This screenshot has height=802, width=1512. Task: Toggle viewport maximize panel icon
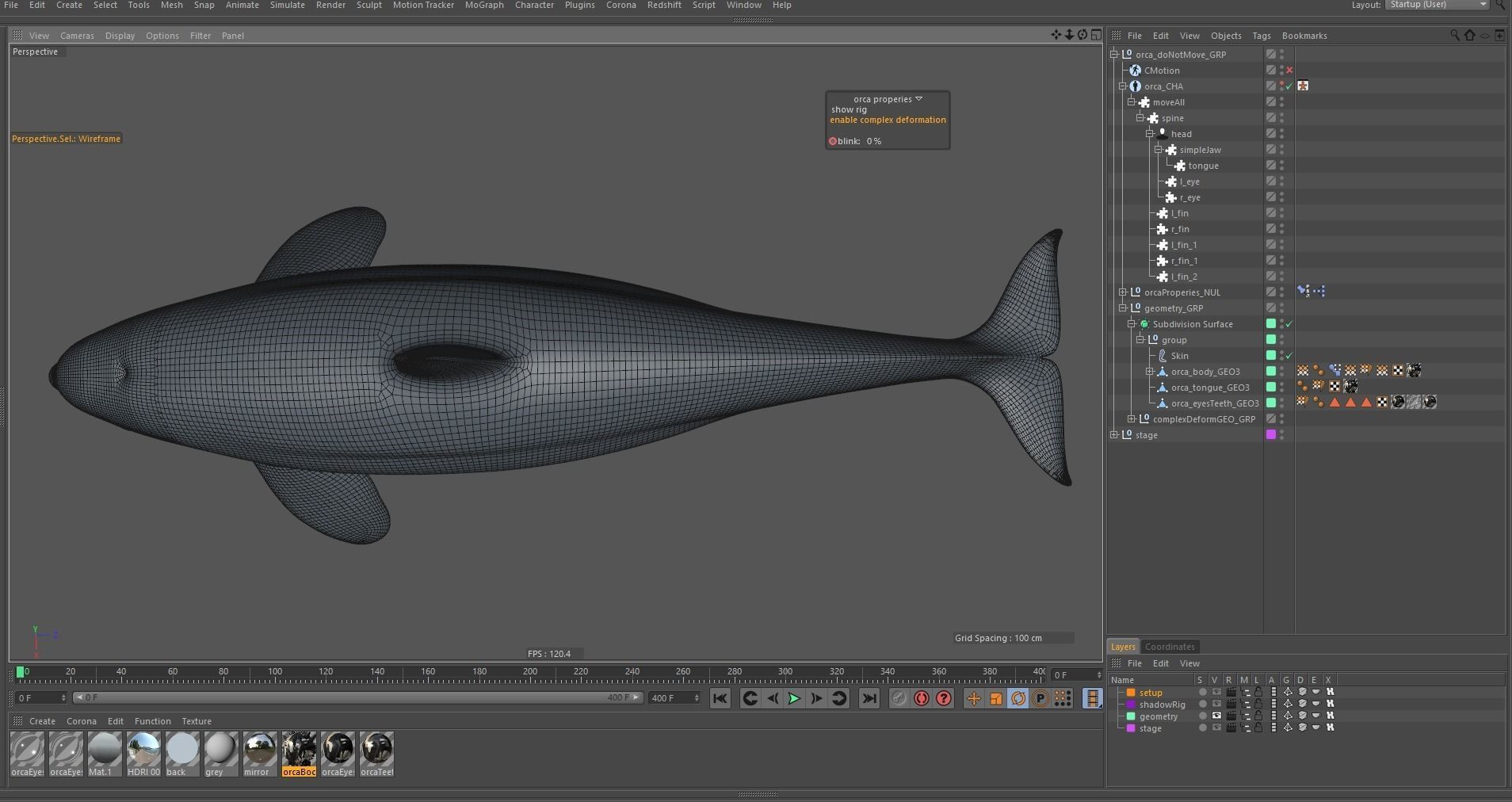1096,35
